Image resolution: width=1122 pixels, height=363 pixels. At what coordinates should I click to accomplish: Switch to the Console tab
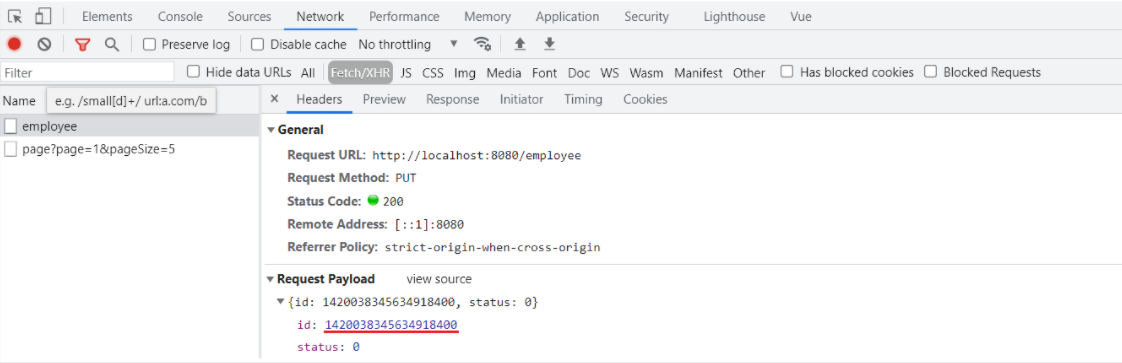pos(180,16)
